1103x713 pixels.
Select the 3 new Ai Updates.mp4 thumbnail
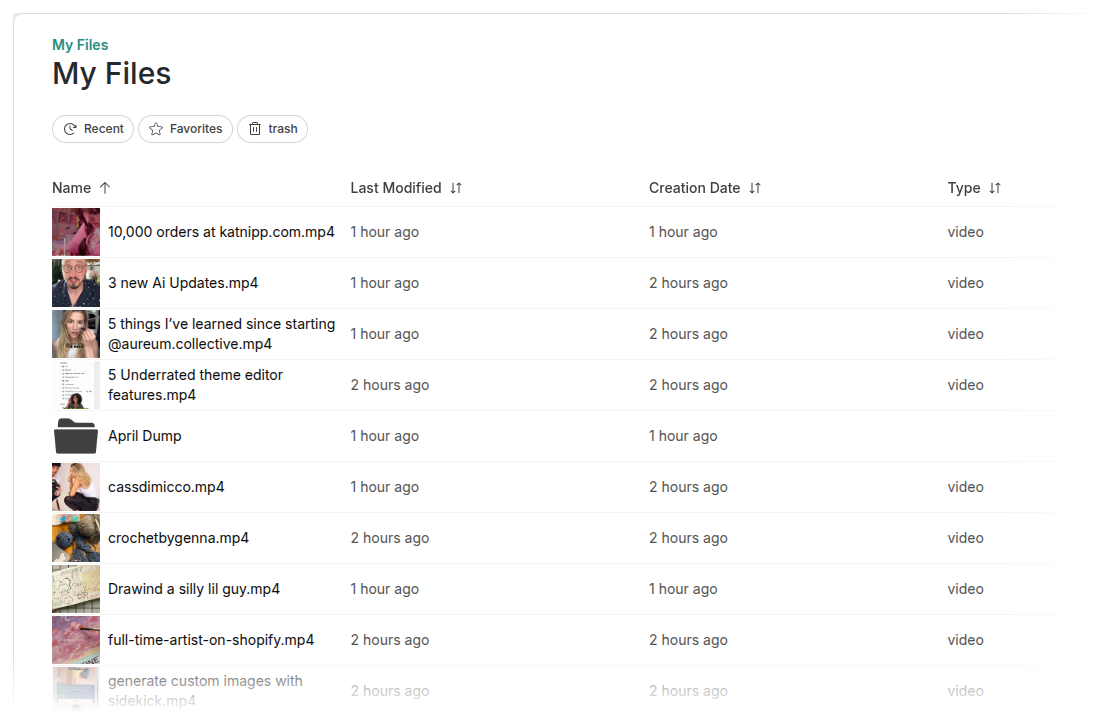pos(76,283)
